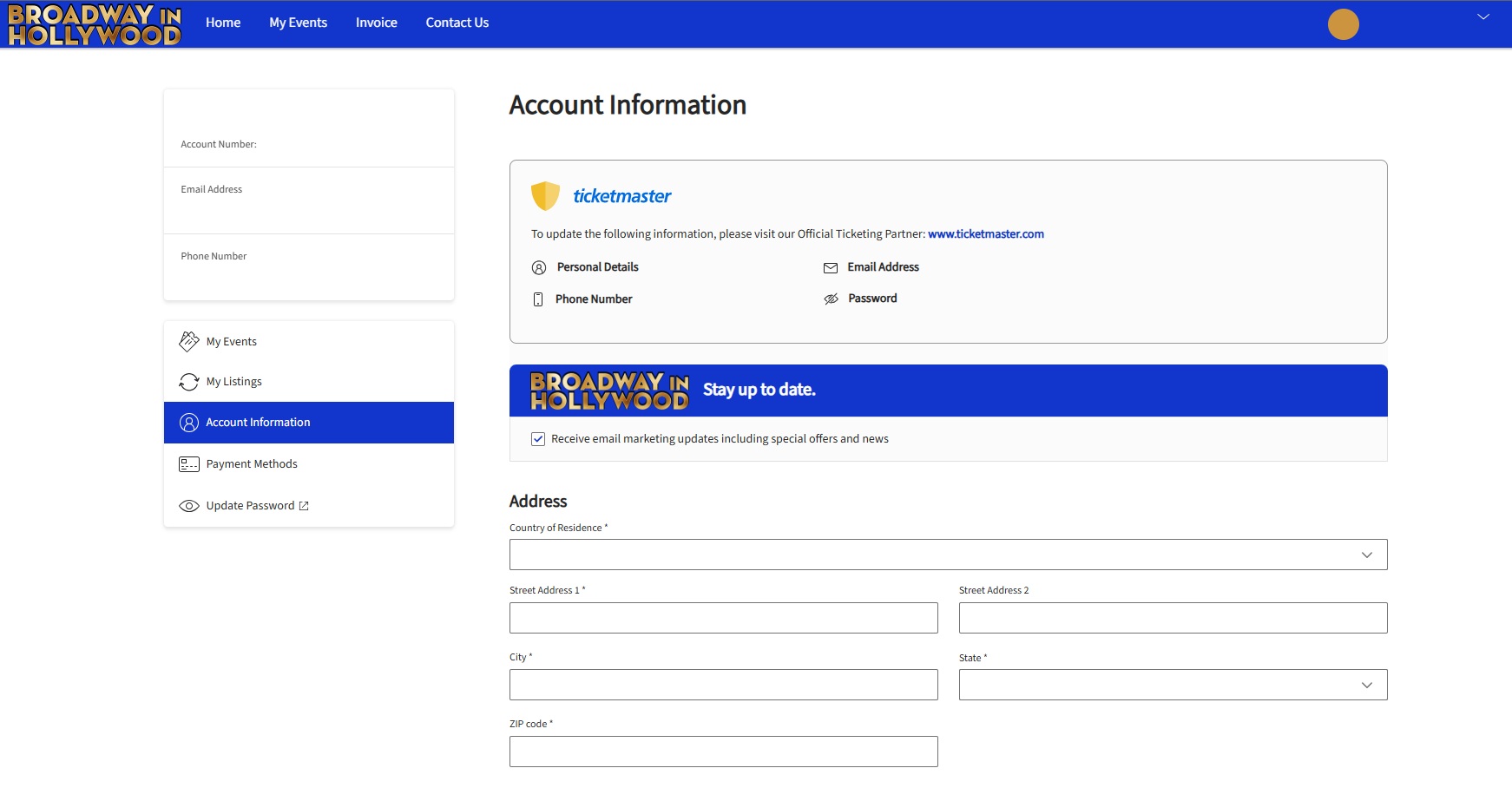Click the envelope icon next to Email Address

click(x=830, y=267)
